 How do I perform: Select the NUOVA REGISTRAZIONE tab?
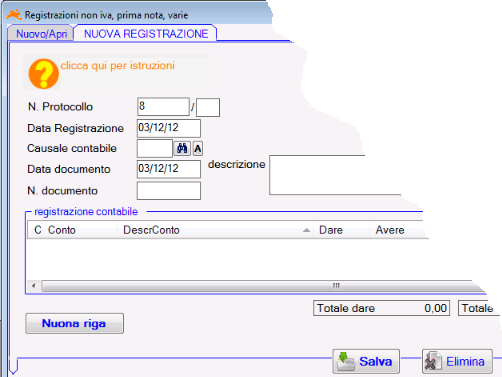(146, 34)
